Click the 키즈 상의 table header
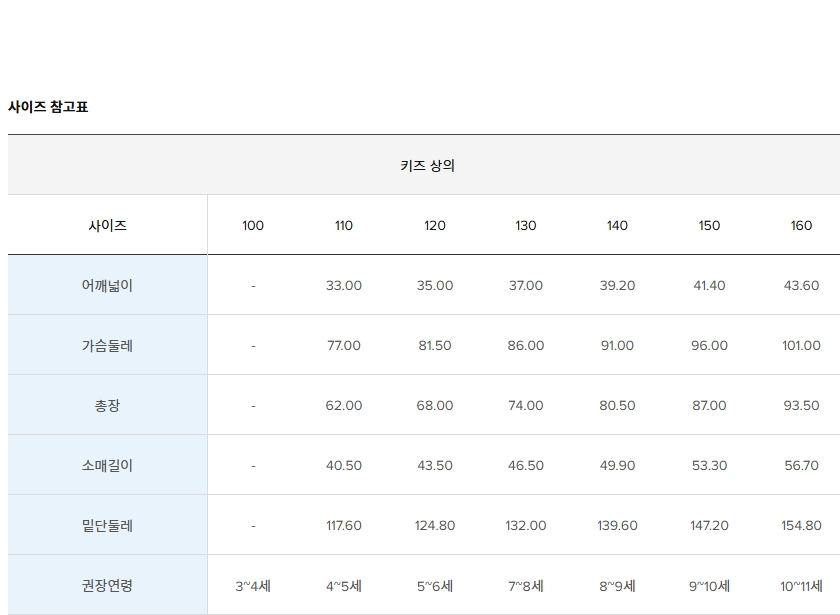The image size is (840, 615). 427,166
